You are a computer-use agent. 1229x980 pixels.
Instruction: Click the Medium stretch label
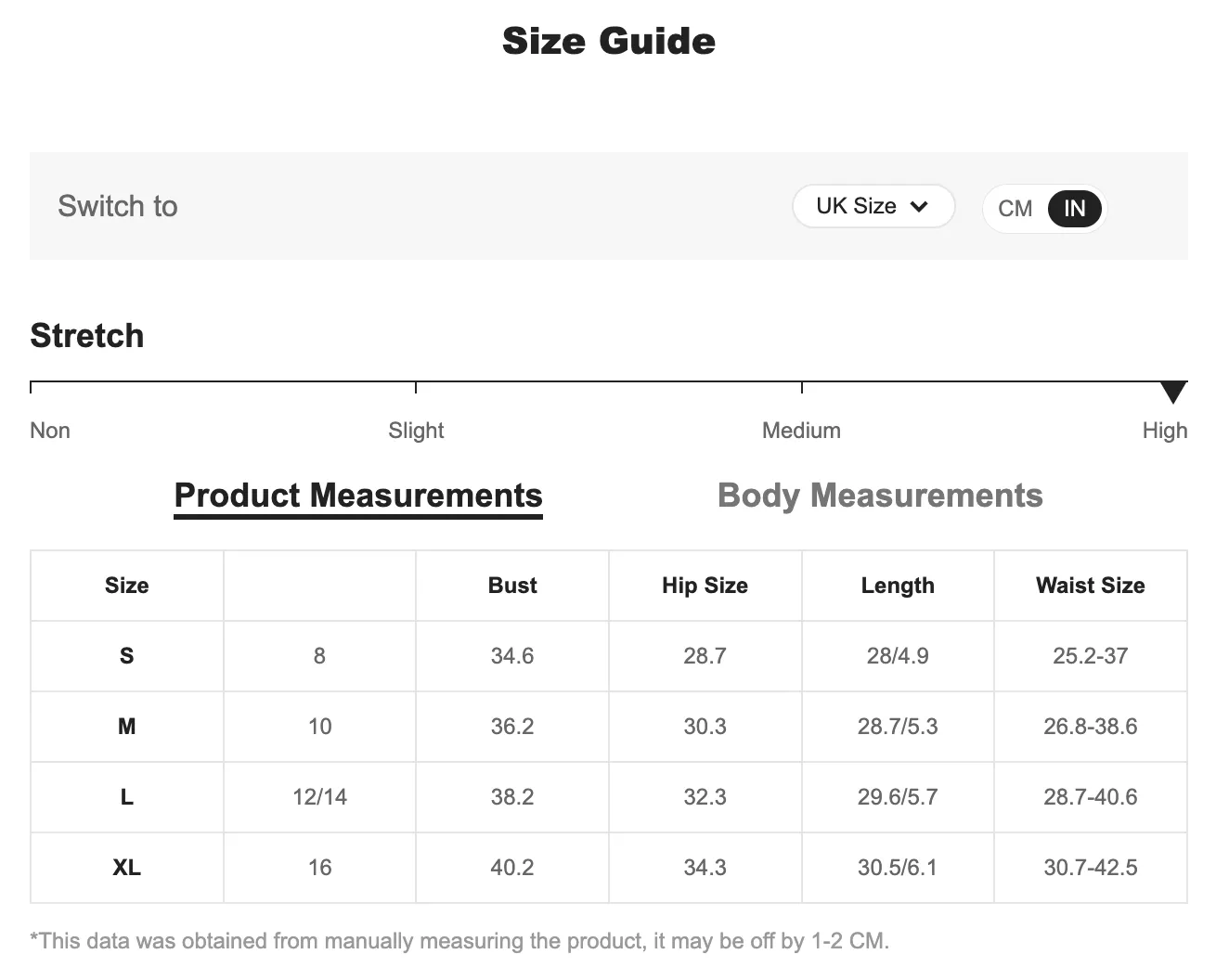801,431
